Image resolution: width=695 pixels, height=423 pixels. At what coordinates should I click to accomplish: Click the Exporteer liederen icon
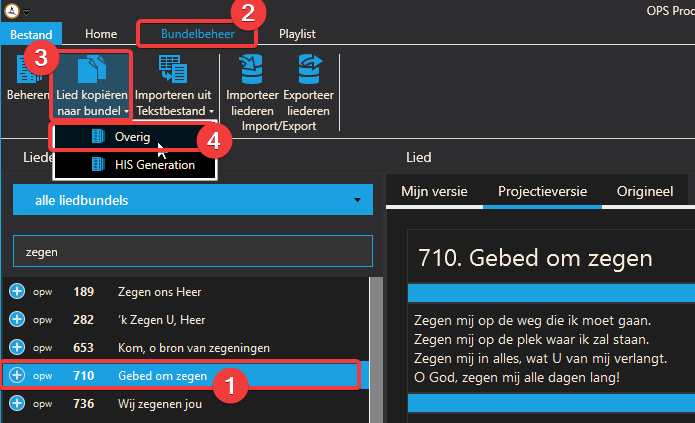click(x=309, y=70)
